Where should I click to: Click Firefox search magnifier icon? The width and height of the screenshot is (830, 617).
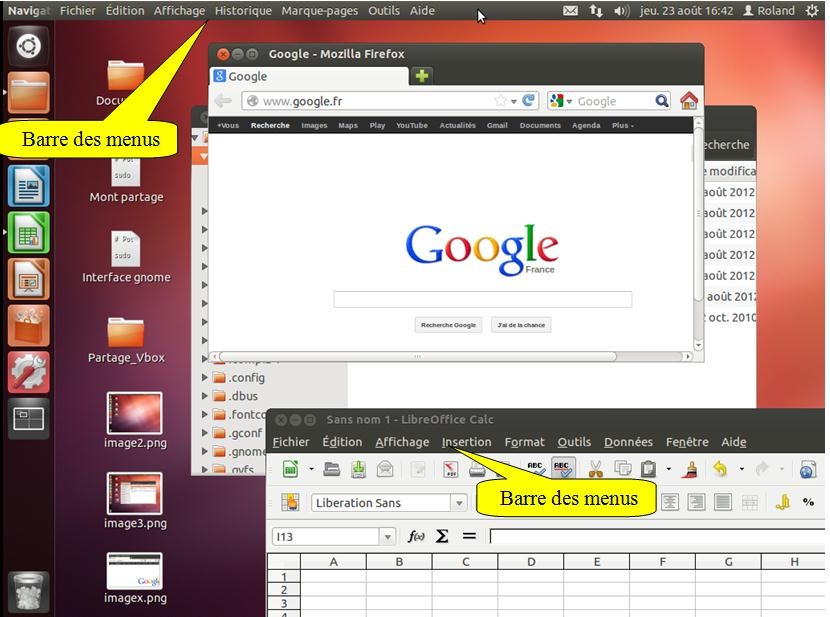[661, 101]
